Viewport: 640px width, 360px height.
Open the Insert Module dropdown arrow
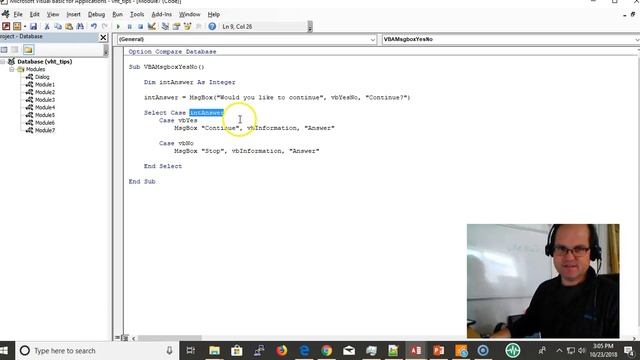tap(24, 27)
